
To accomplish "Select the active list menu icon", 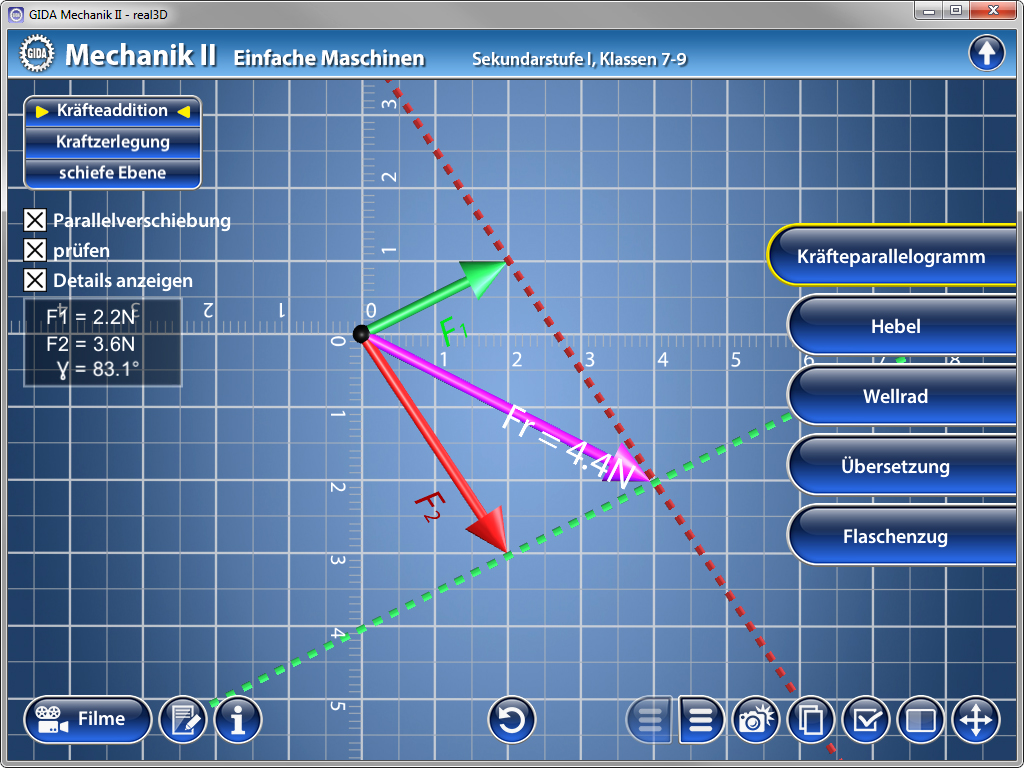I will coord(702,720).
